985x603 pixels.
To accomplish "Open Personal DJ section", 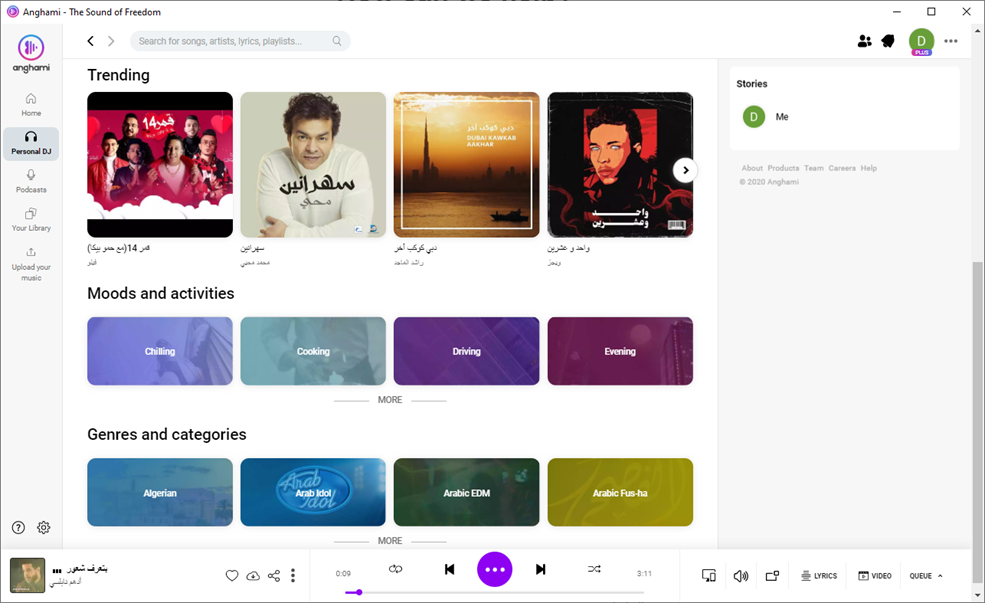I will click(x=31, y=143).
